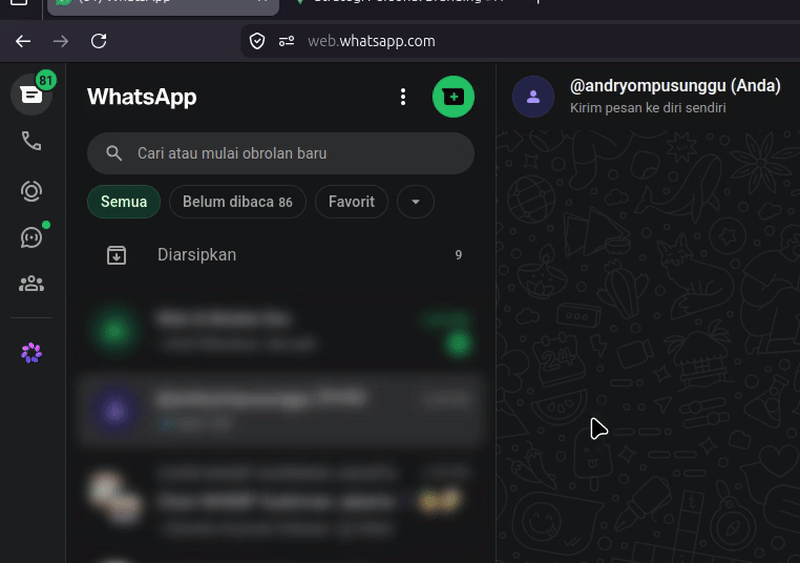This screenshot has width=800, height=563.
Task: Switch to the WhatsApp browser tab
Action: [x=163, y=6]
